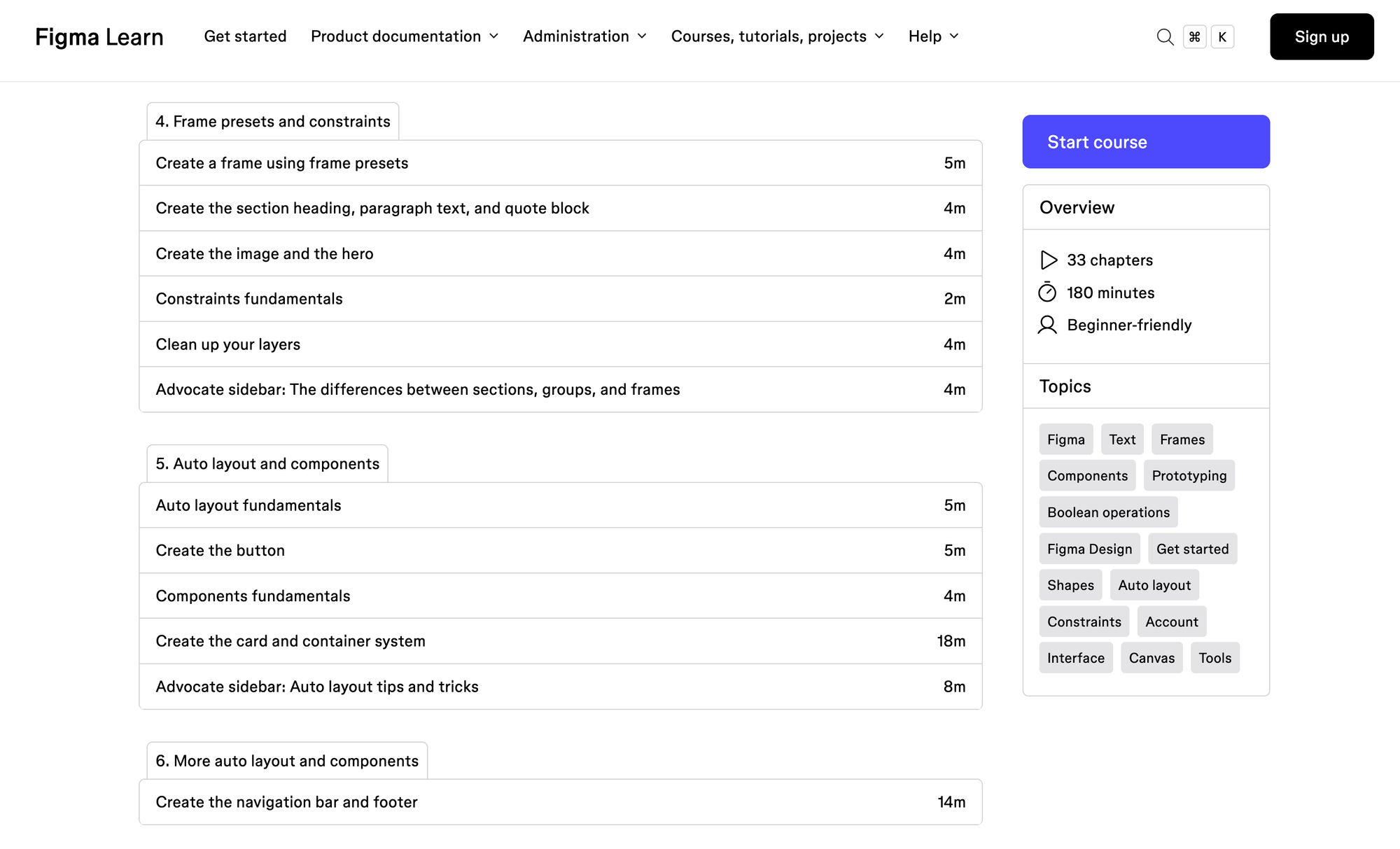Click the Text topic tag
Viewport: 1400px width, 849px height.
click(x=1122, y=440)
